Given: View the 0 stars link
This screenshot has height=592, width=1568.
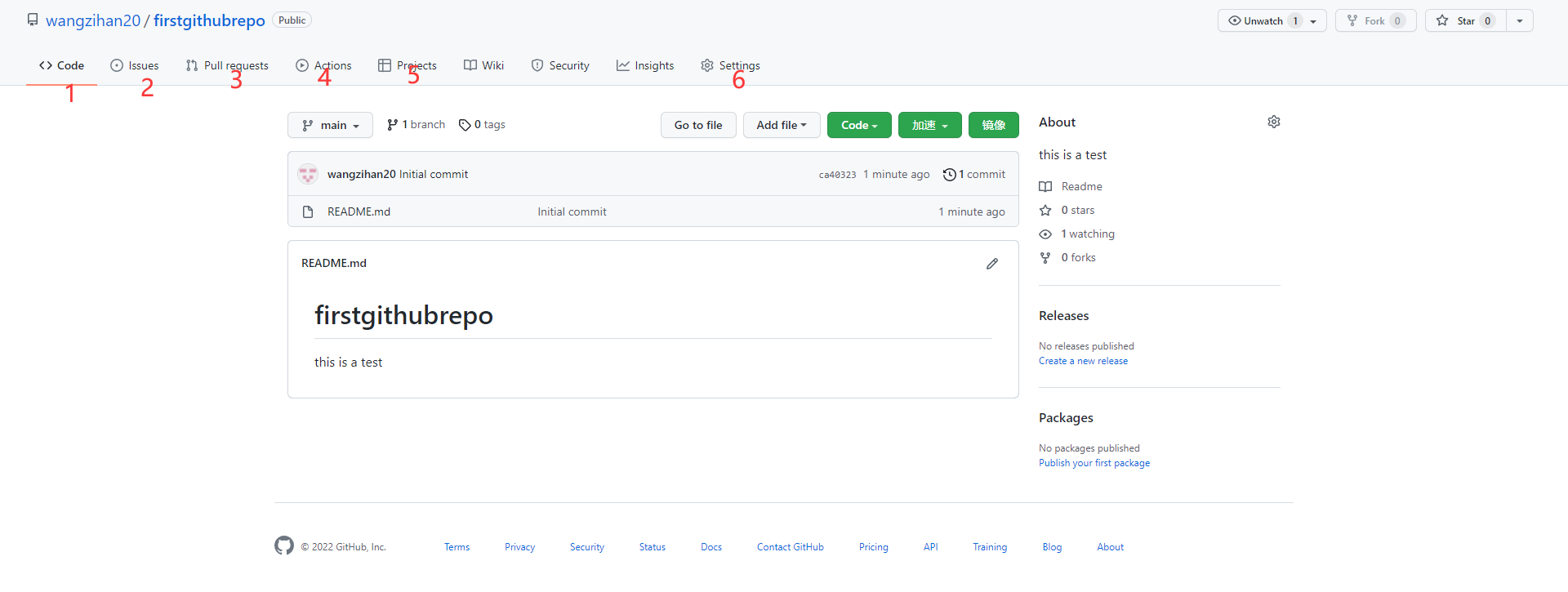Looking at the screenshot, I should (x=1067, y=210).
